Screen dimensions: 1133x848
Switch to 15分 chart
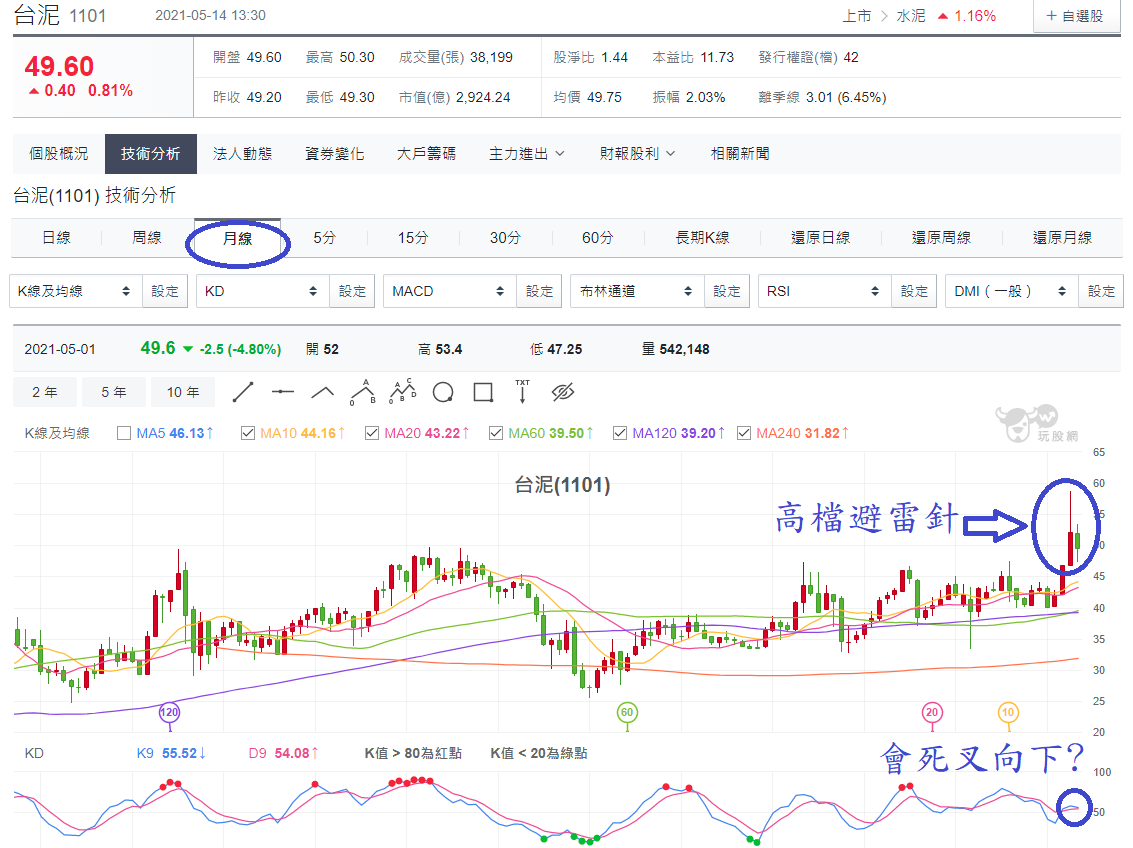coord(413,238)
